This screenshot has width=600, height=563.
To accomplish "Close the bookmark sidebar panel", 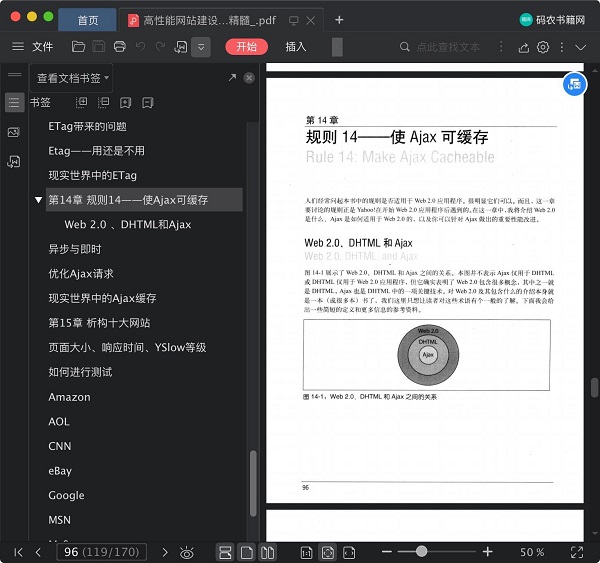I will pos(249,77).
